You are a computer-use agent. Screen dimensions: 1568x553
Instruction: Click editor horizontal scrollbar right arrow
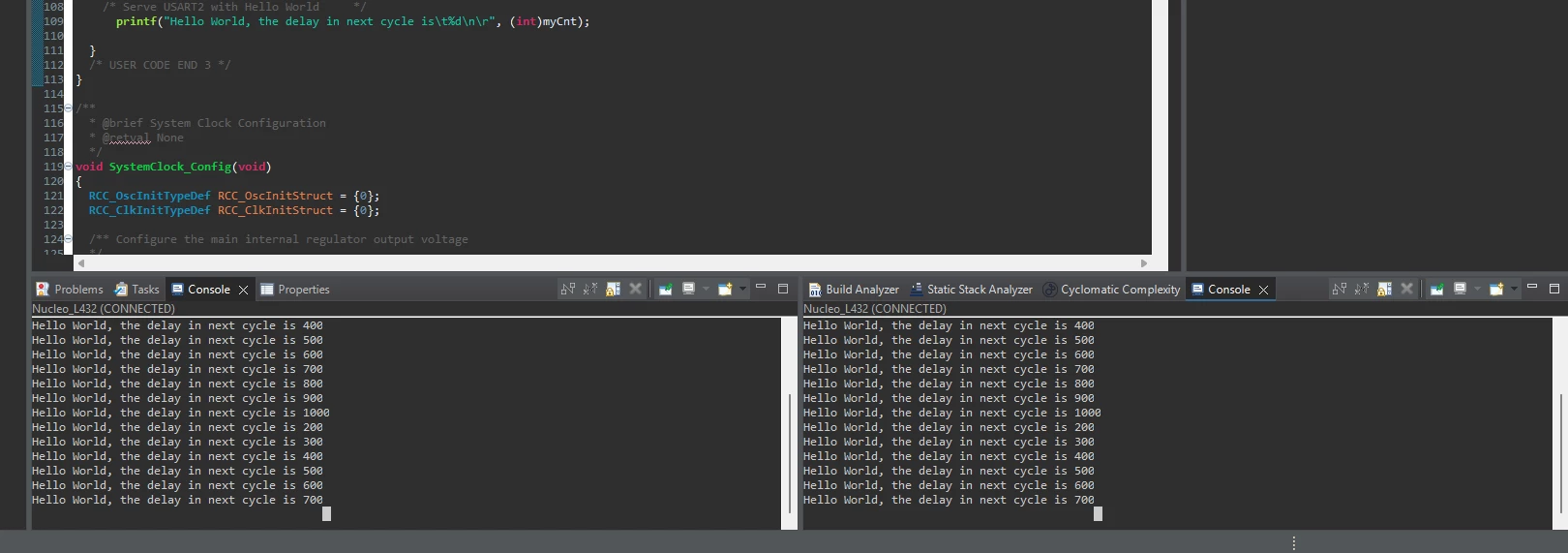pos(1144,263)
